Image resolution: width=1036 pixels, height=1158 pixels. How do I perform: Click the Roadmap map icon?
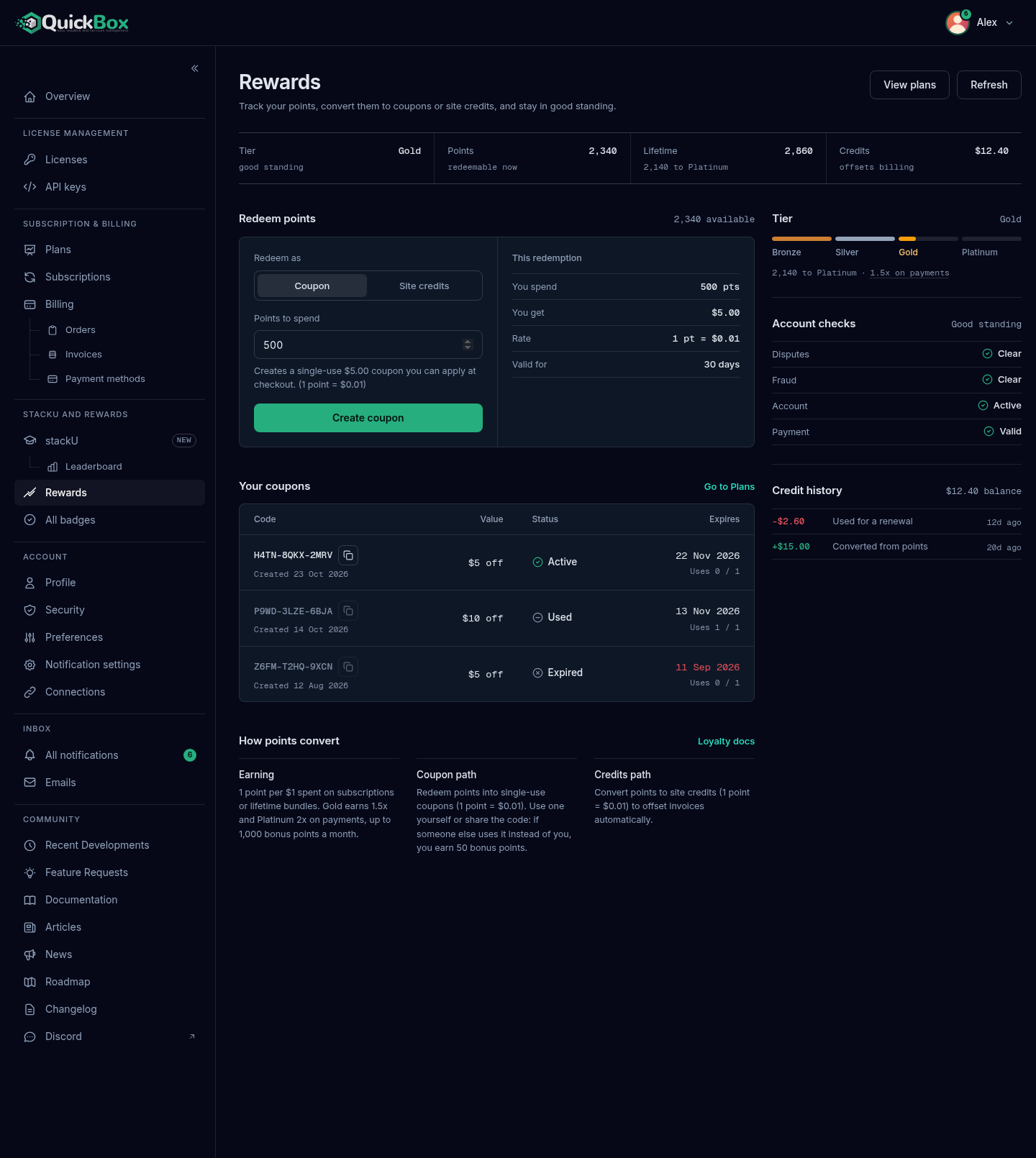30,982
